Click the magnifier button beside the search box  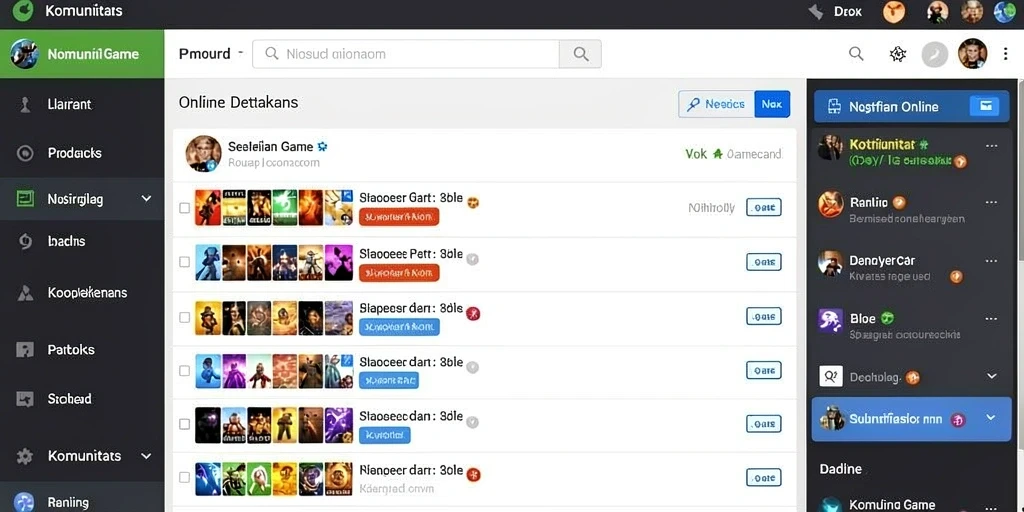tap(581, 54)
